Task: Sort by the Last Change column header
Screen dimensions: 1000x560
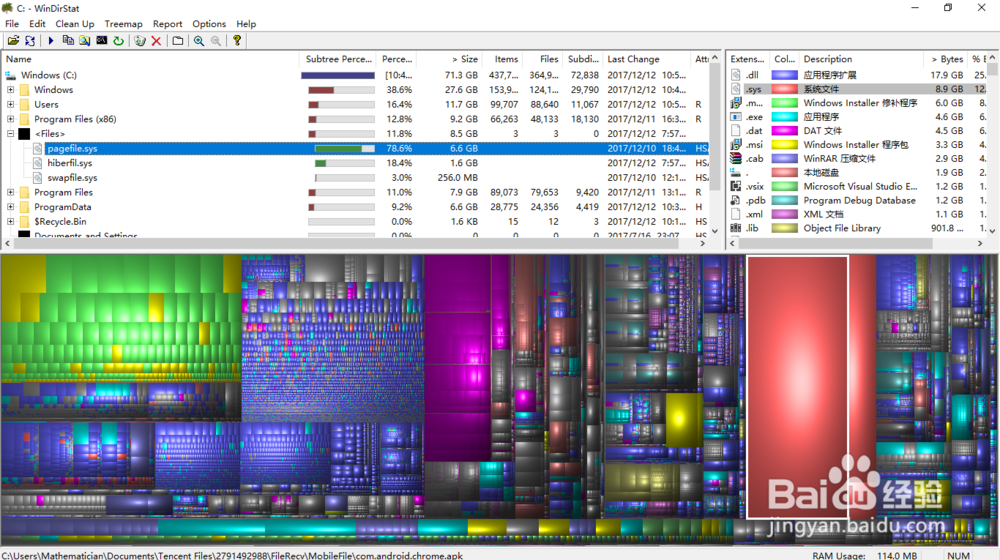Action: [x=647, y=59]
